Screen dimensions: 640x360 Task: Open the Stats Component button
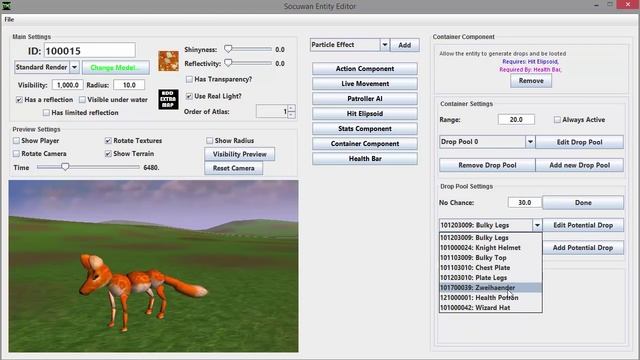click(365, 129)
